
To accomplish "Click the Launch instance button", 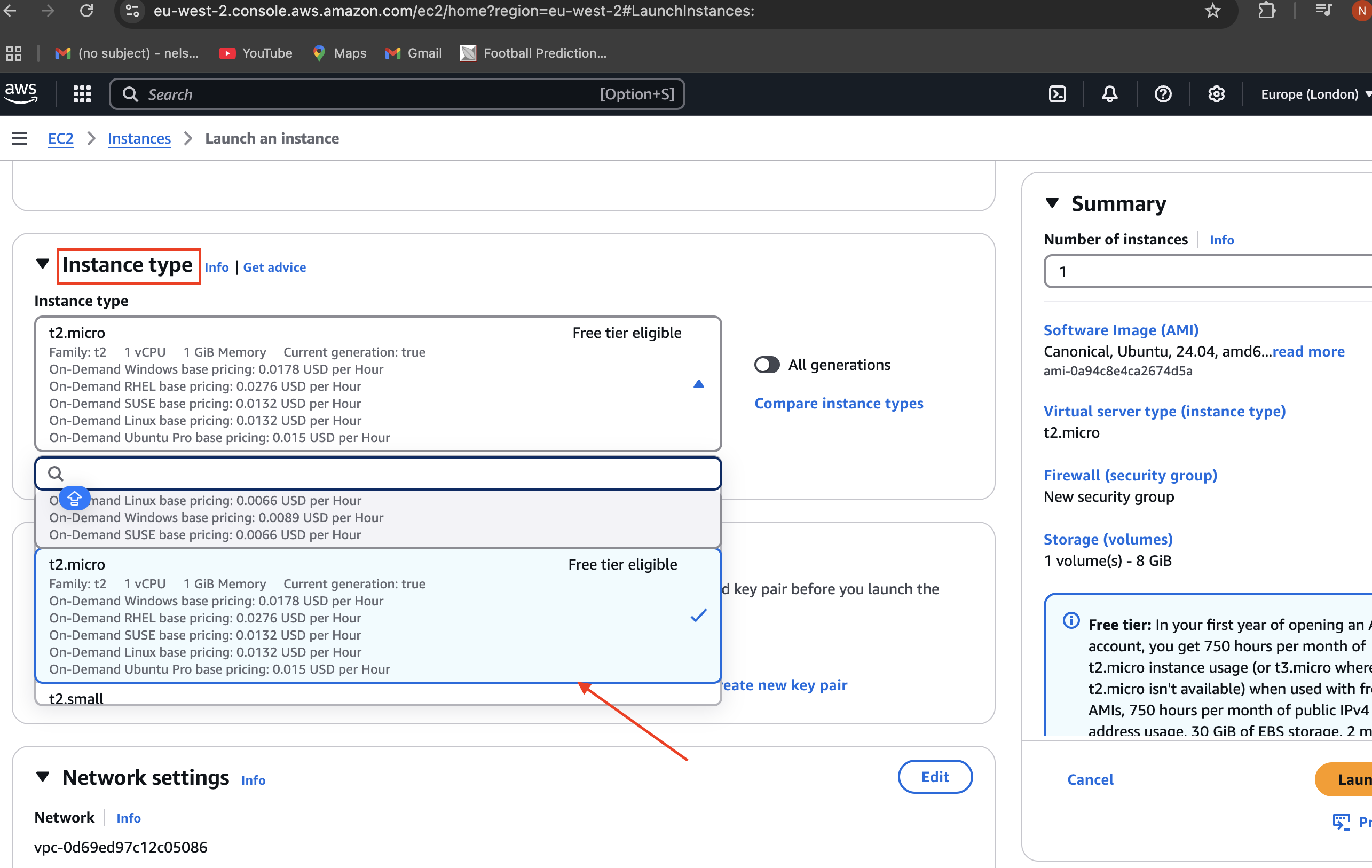I will click(x=1345, y=778).
